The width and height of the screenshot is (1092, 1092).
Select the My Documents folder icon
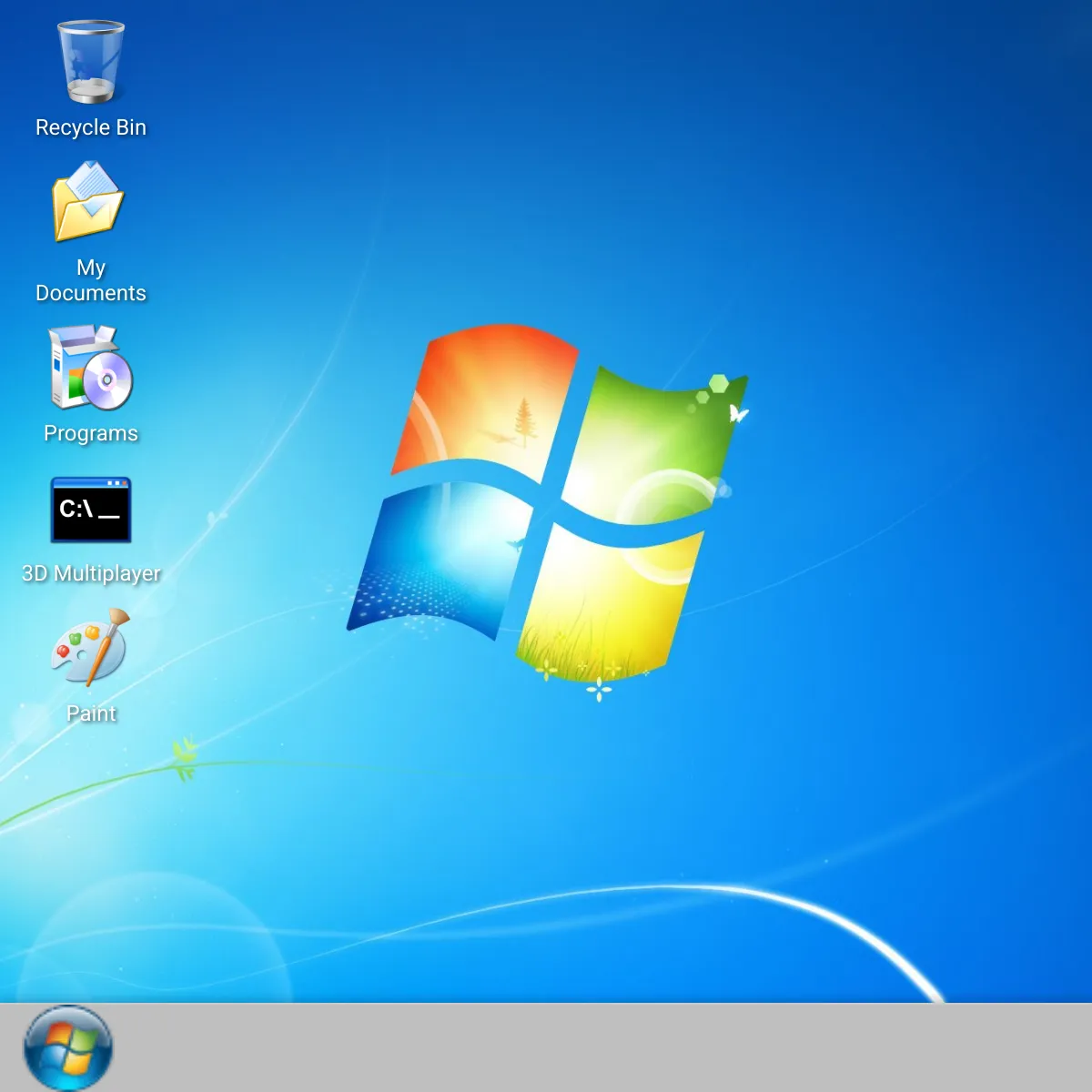pos(88,201)
